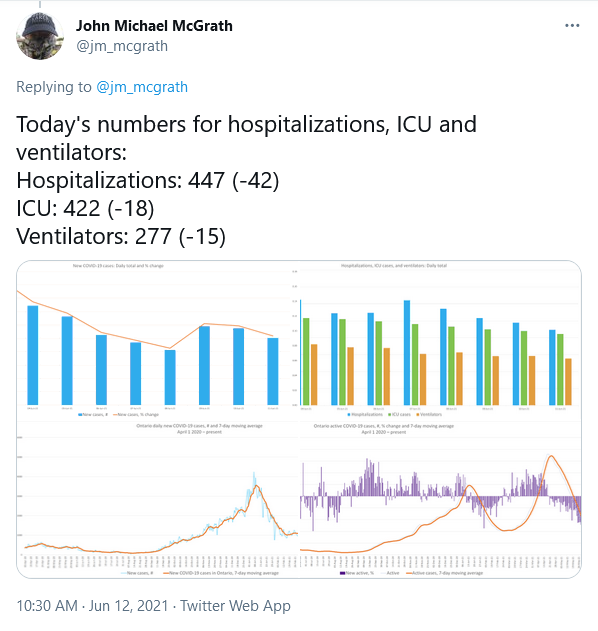Open the @jm_mcgrath link after Replying to
The image size is (598, 631).
[142, 87]
